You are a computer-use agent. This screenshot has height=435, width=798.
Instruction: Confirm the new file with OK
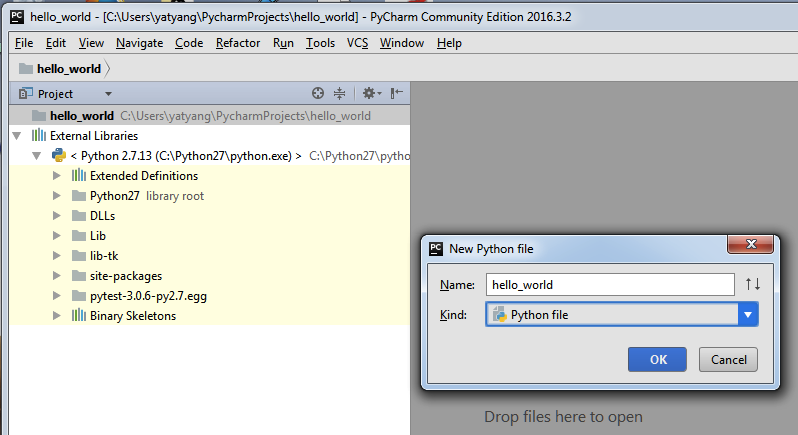pos(657,359)
